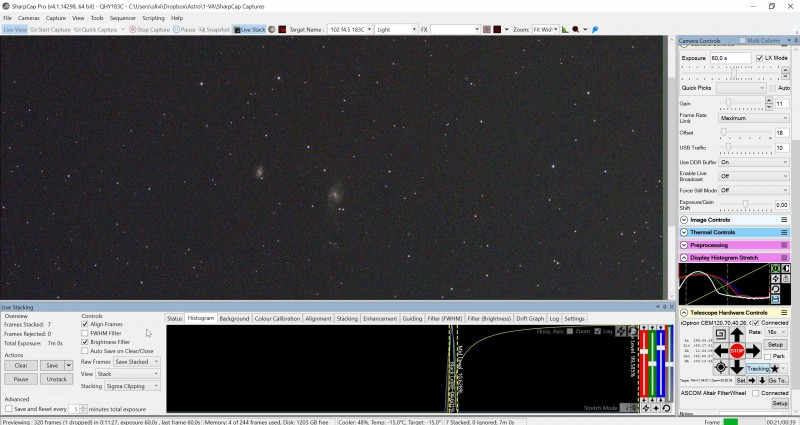800x425 pixels.
Task: Uncheck Align Frames checkbox
Action: 85,324
